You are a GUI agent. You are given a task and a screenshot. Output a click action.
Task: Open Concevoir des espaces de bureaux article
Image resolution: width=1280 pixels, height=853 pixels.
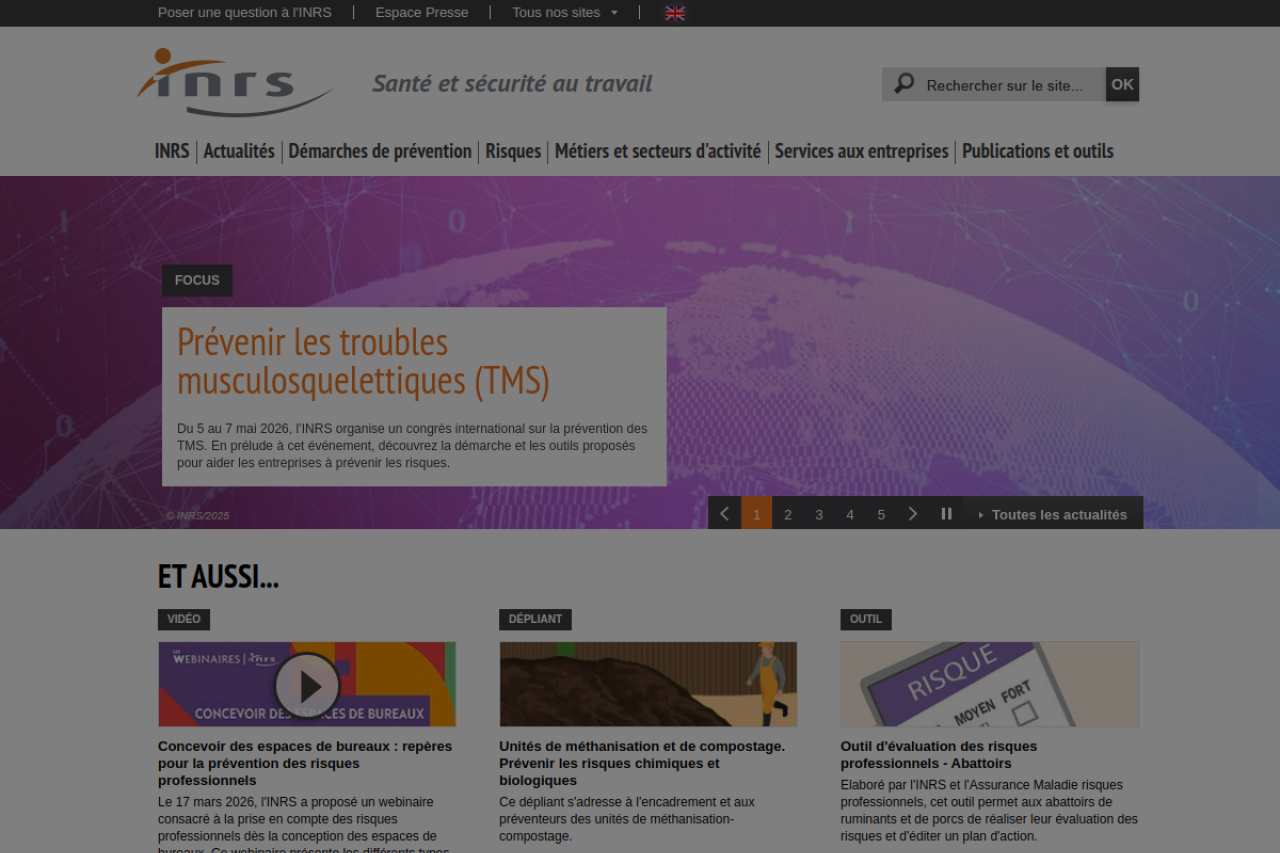[305, 763]
